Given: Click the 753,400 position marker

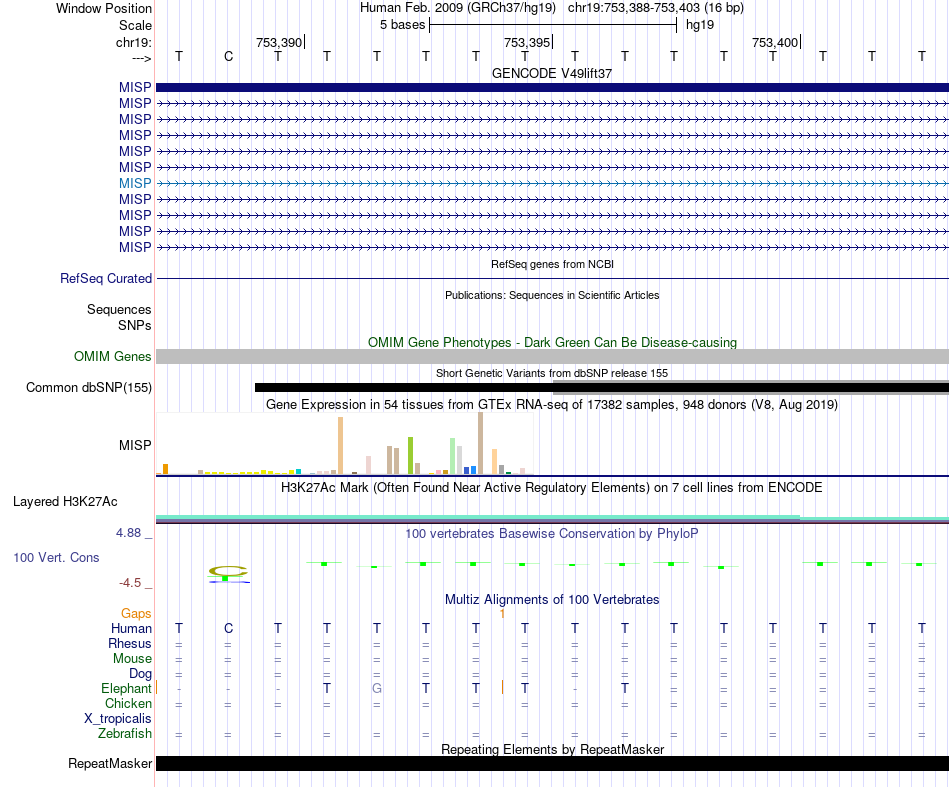Looking at the screenshot, I should tap(776, 42).
